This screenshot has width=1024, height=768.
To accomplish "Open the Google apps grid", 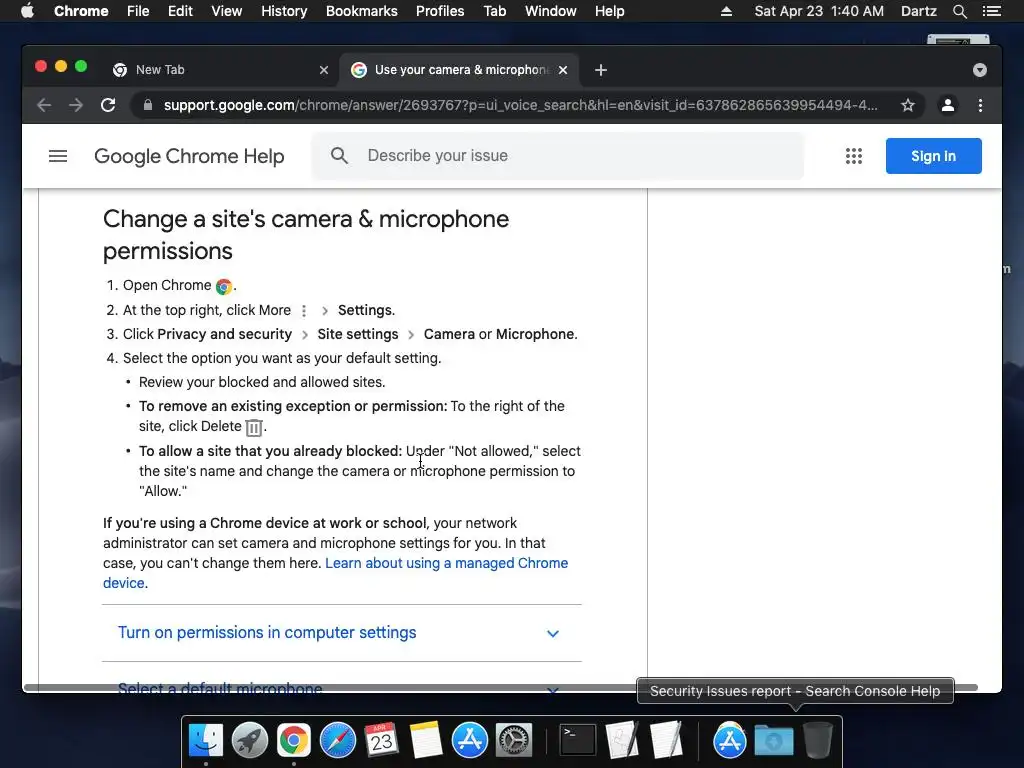I will 854,156.
